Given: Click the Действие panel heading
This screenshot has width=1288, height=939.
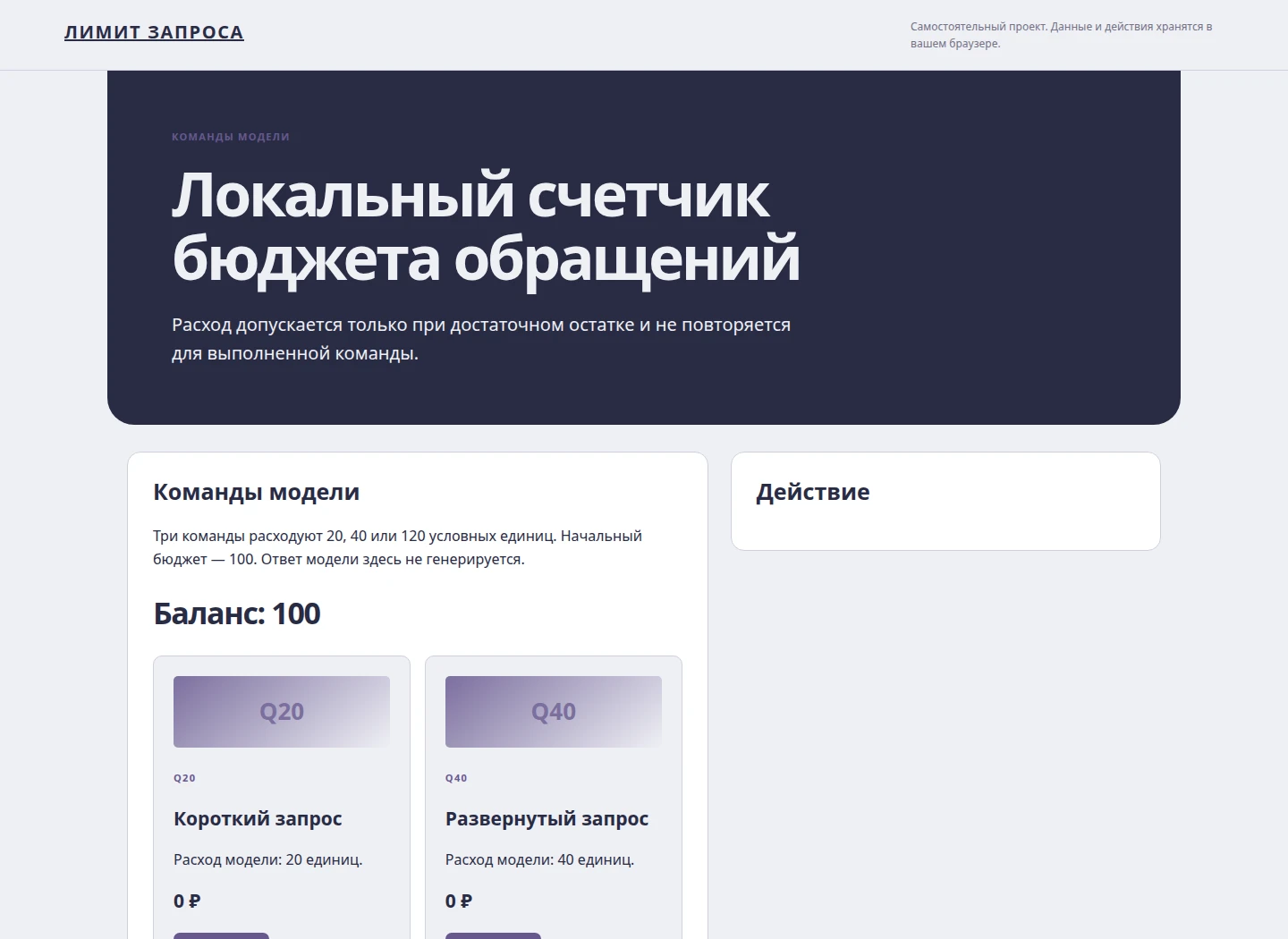Looking at the screenshot, I should (x=813, y=492).
